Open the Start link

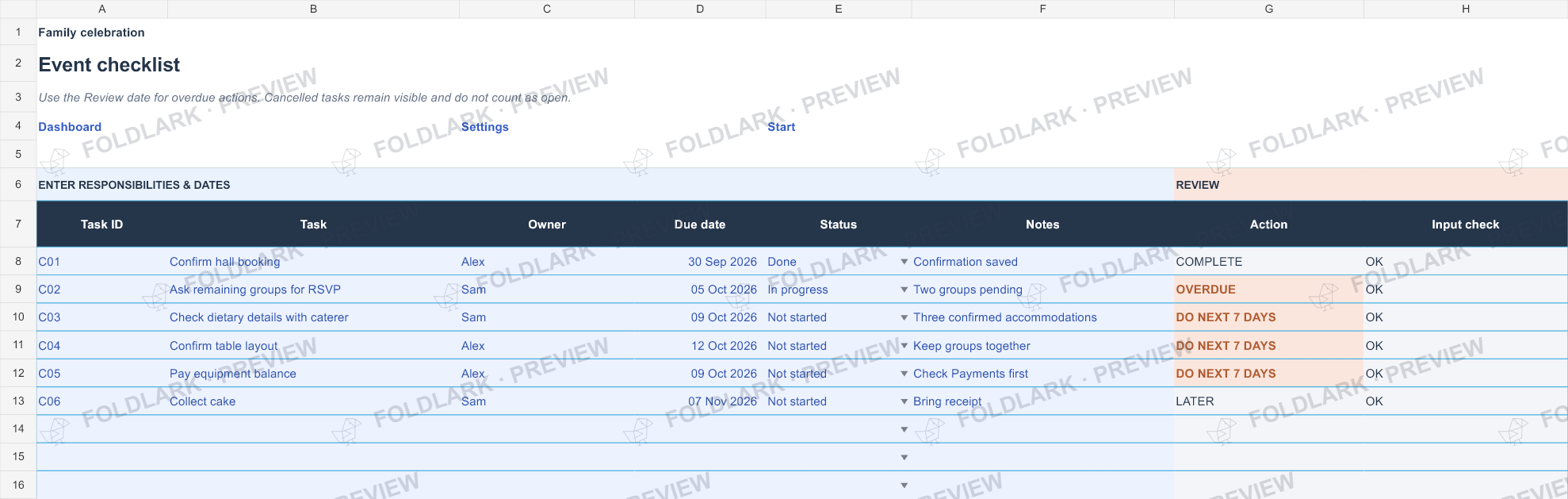point(781,127)
